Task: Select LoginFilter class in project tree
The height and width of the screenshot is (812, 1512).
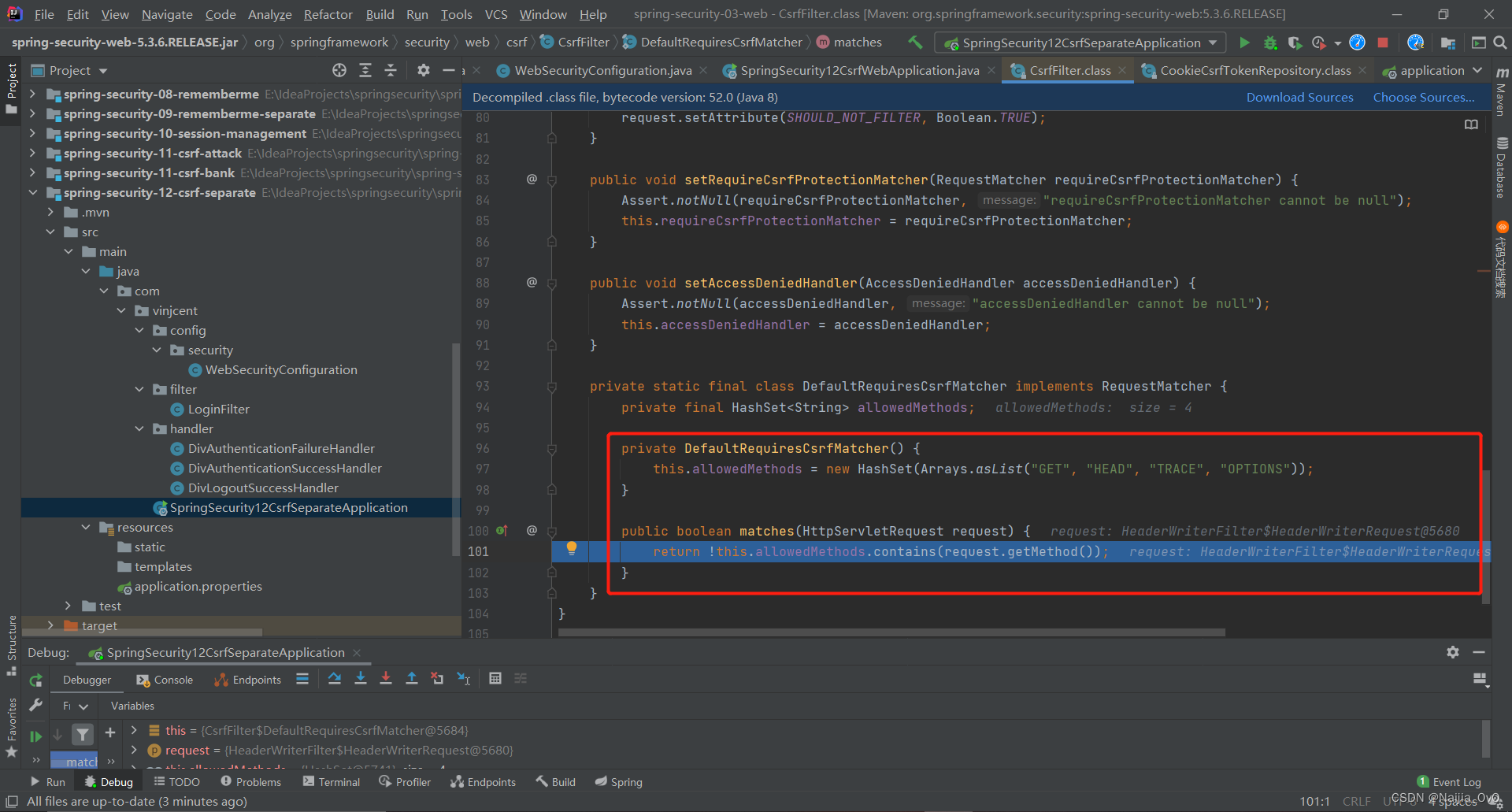Action: (x=218, y=409)
